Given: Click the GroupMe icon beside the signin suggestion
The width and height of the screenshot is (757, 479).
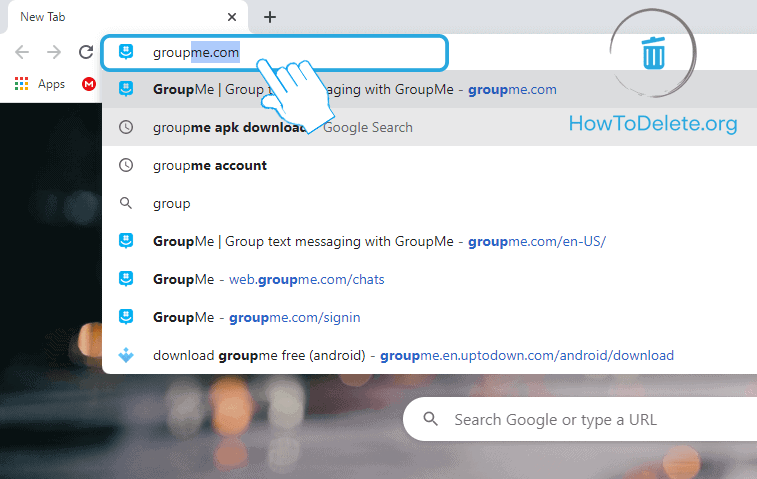Looking at the screenshot, I should pyautogui.click(x=126, y=317).
